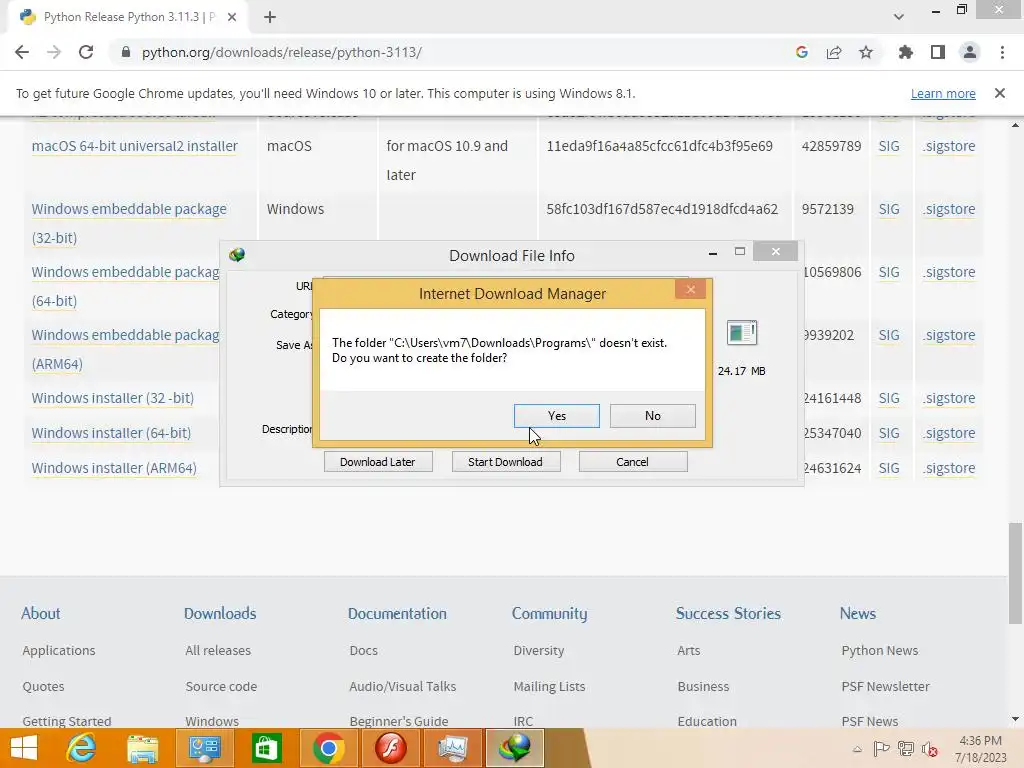The height and width of the screenshot is (768, 1024).
Task: Open the performance monitor taskbar icon
Action: click(452, 748)
